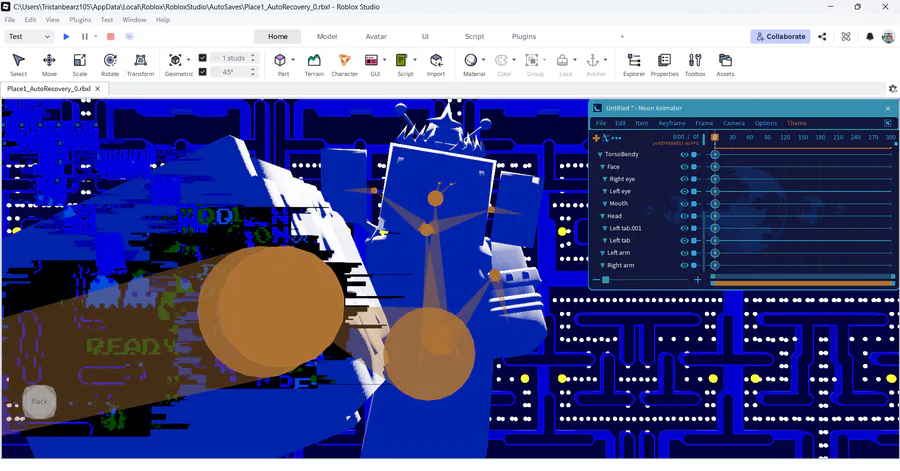900x471 pixels.
Task: Toggle the studs move snapping checkbox
Action: coord(203,58)
